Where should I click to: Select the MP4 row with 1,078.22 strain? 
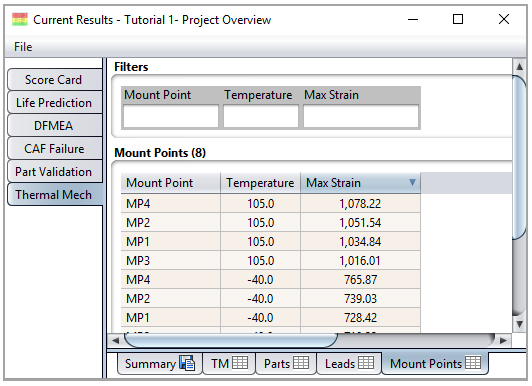(x=271, y=204)
